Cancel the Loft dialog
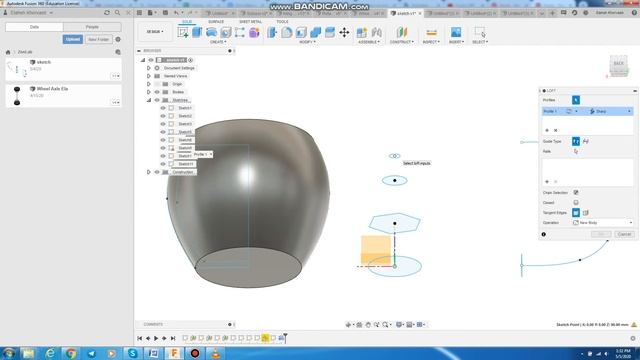Viewport: 640px width, 360px height. pyautogui.click(x=624, y=234)
